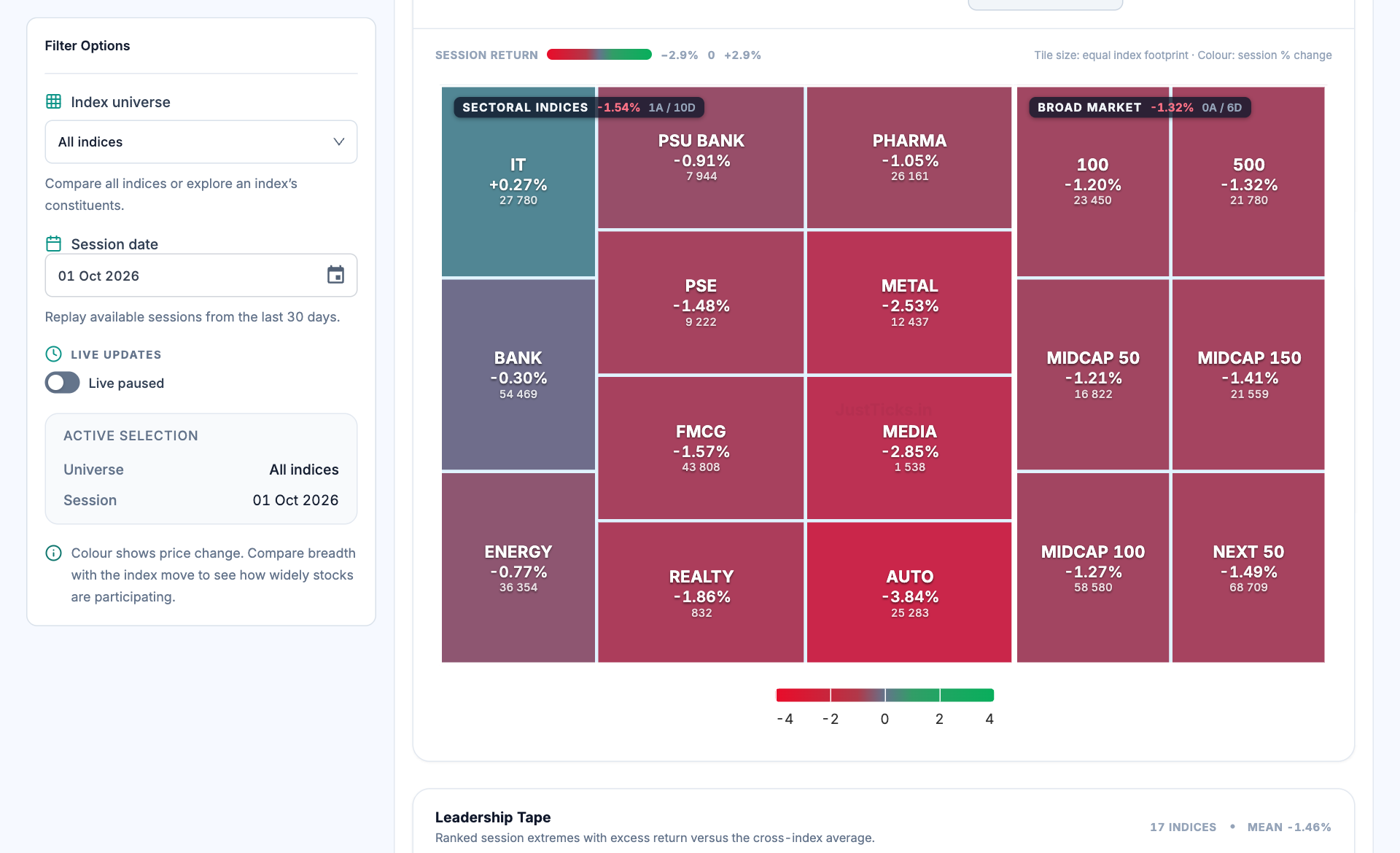Click the Live Updates clock icon

coord(53,354)
